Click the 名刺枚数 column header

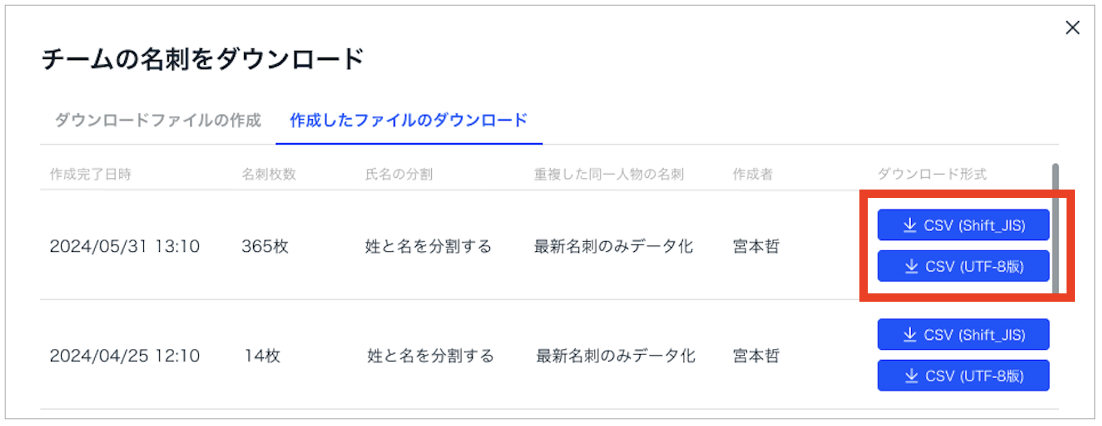[x=268, y=174]
